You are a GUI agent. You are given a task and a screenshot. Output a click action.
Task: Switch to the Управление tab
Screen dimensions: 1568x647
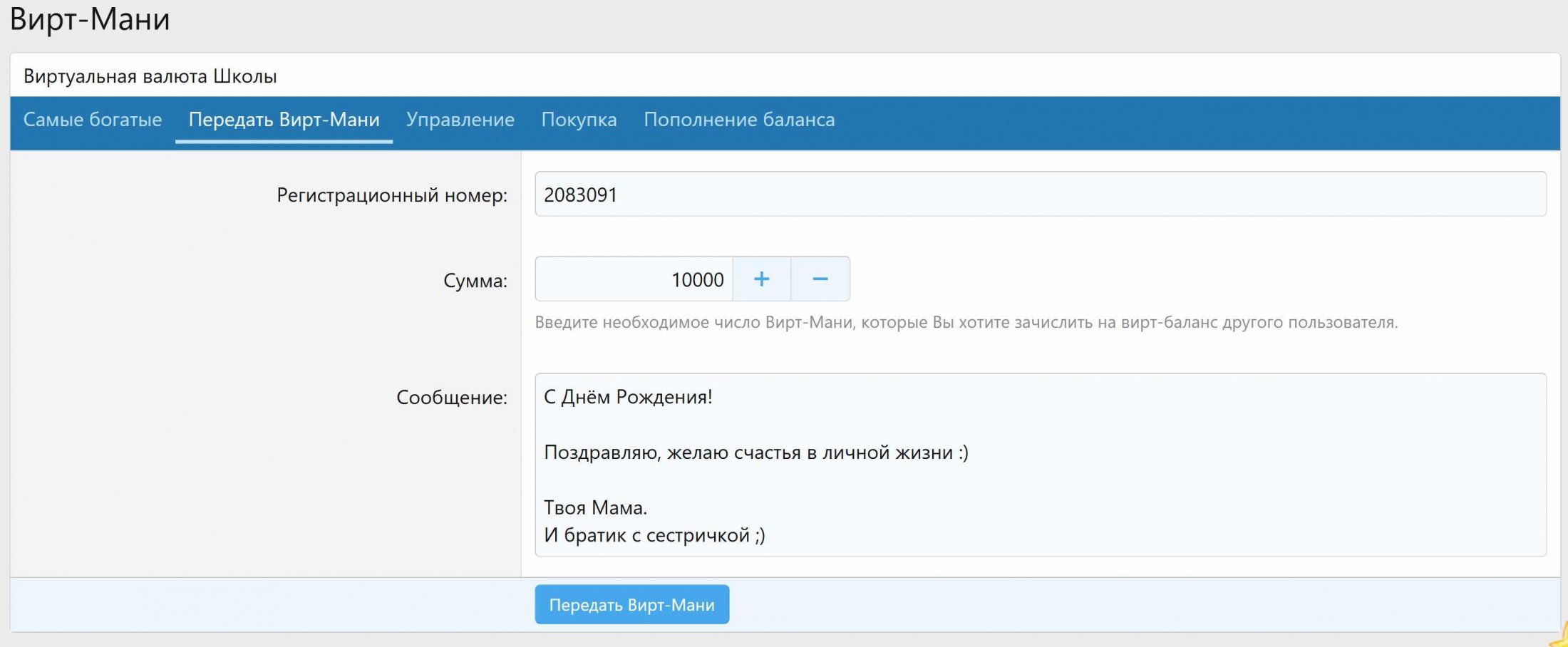click(x=460, y=120)
